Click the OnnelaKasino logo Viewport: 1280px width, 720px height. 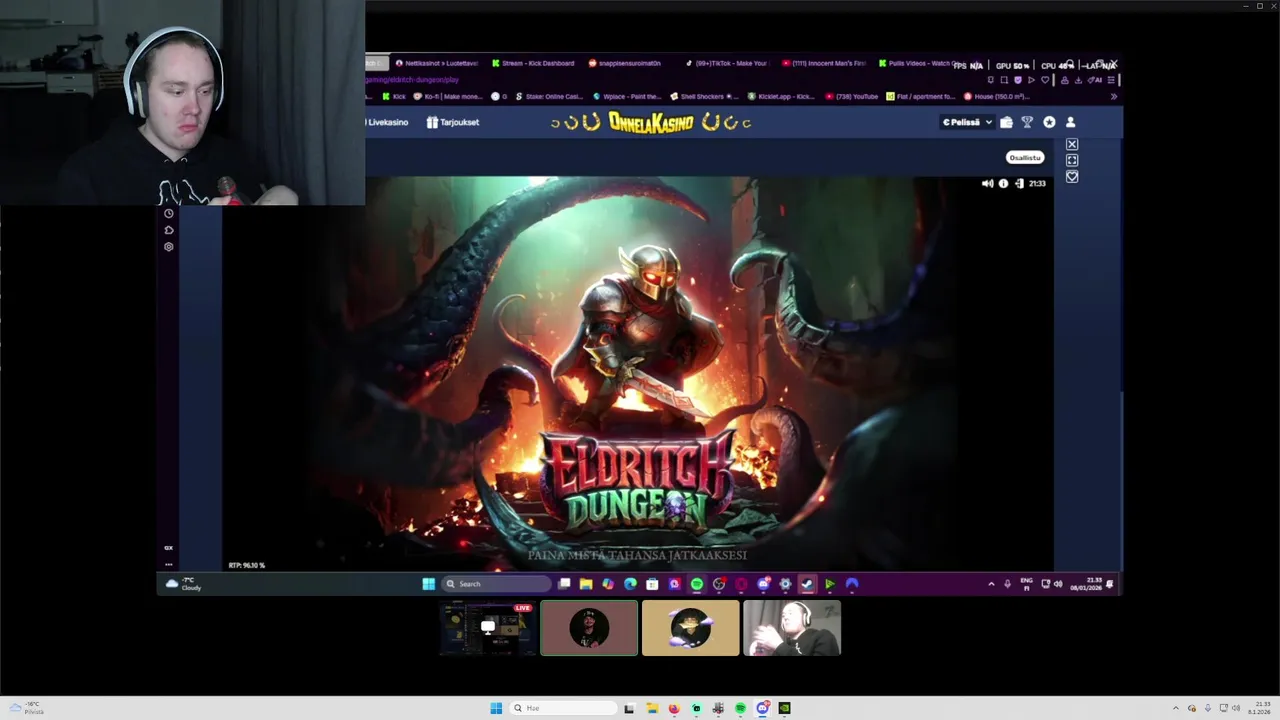(x=650, y=122)
